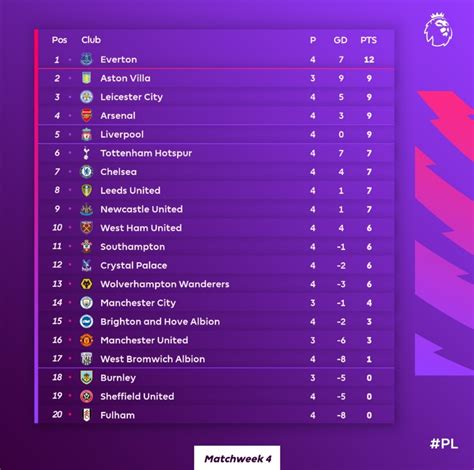Click the Manchester City club name
474x470 pixels.
coord(138,303)
